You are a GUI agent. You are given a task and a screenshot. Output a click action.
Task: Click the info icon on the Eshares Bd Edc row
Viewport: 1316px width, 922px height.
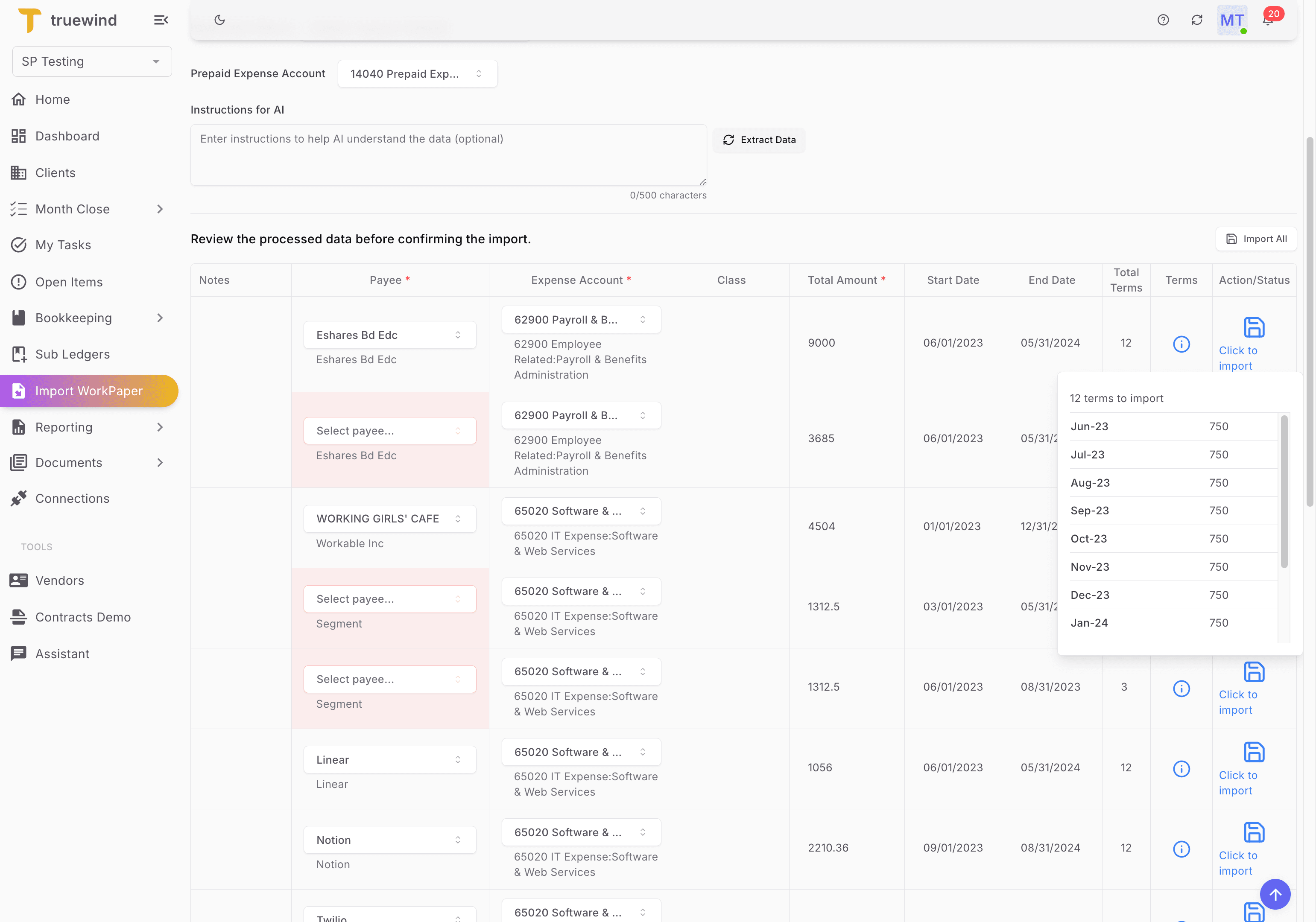tap(1181, 344)
